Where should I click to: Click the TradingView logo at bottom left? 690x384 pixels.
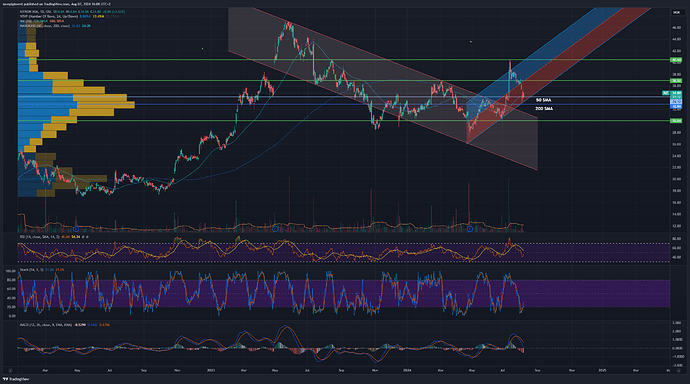tap(16, 379)
